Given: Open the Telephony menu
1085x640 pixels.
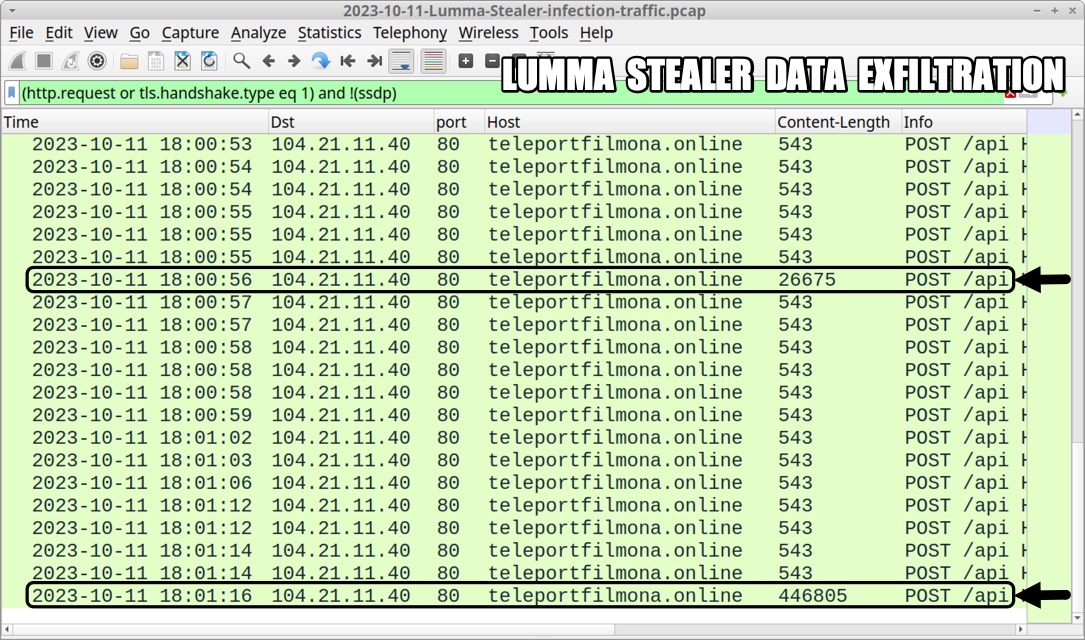Looking at the screenshot, I should pos(410,33).
